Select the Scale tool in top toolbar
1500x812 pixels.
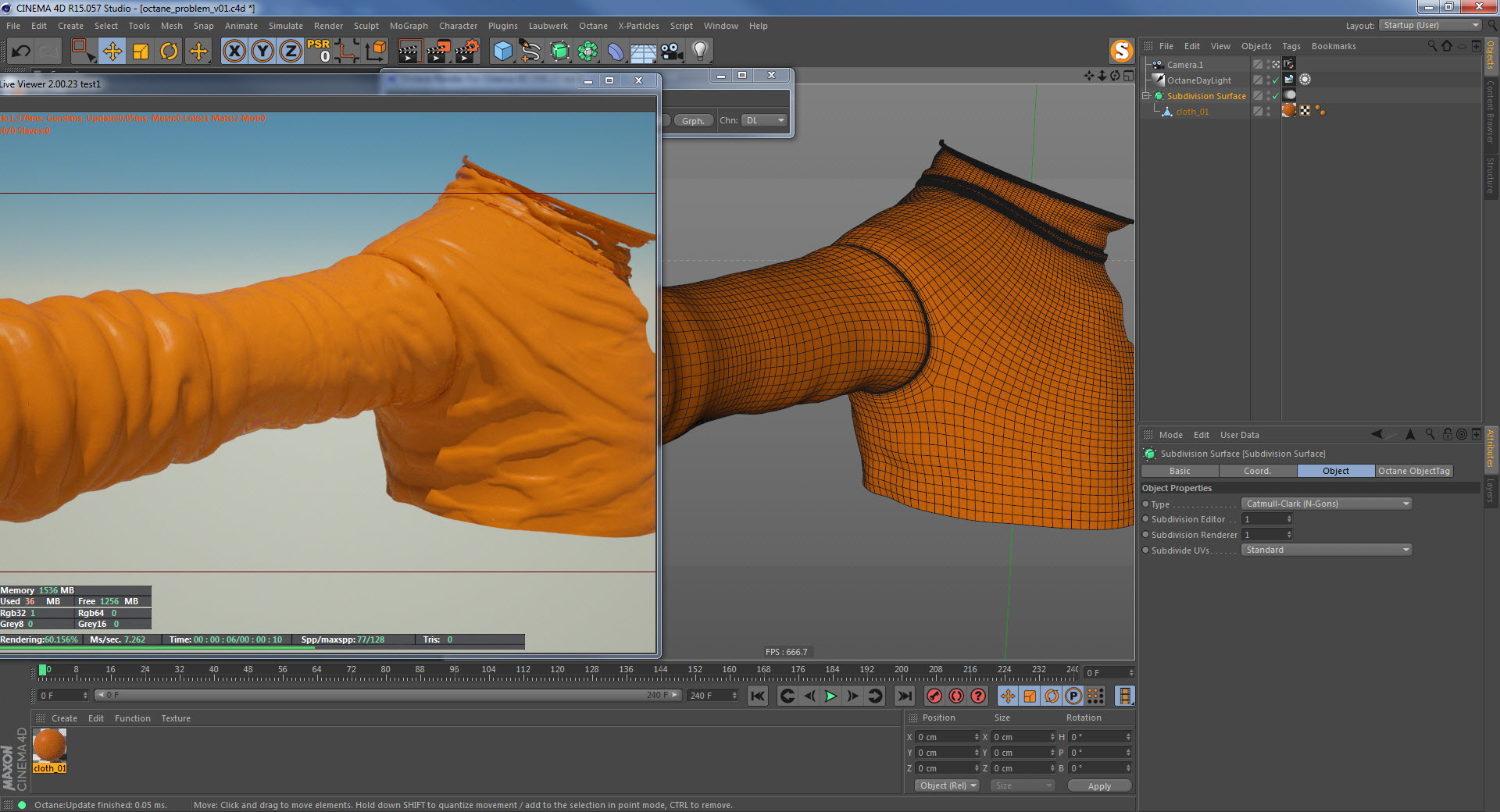pos(141,52)
